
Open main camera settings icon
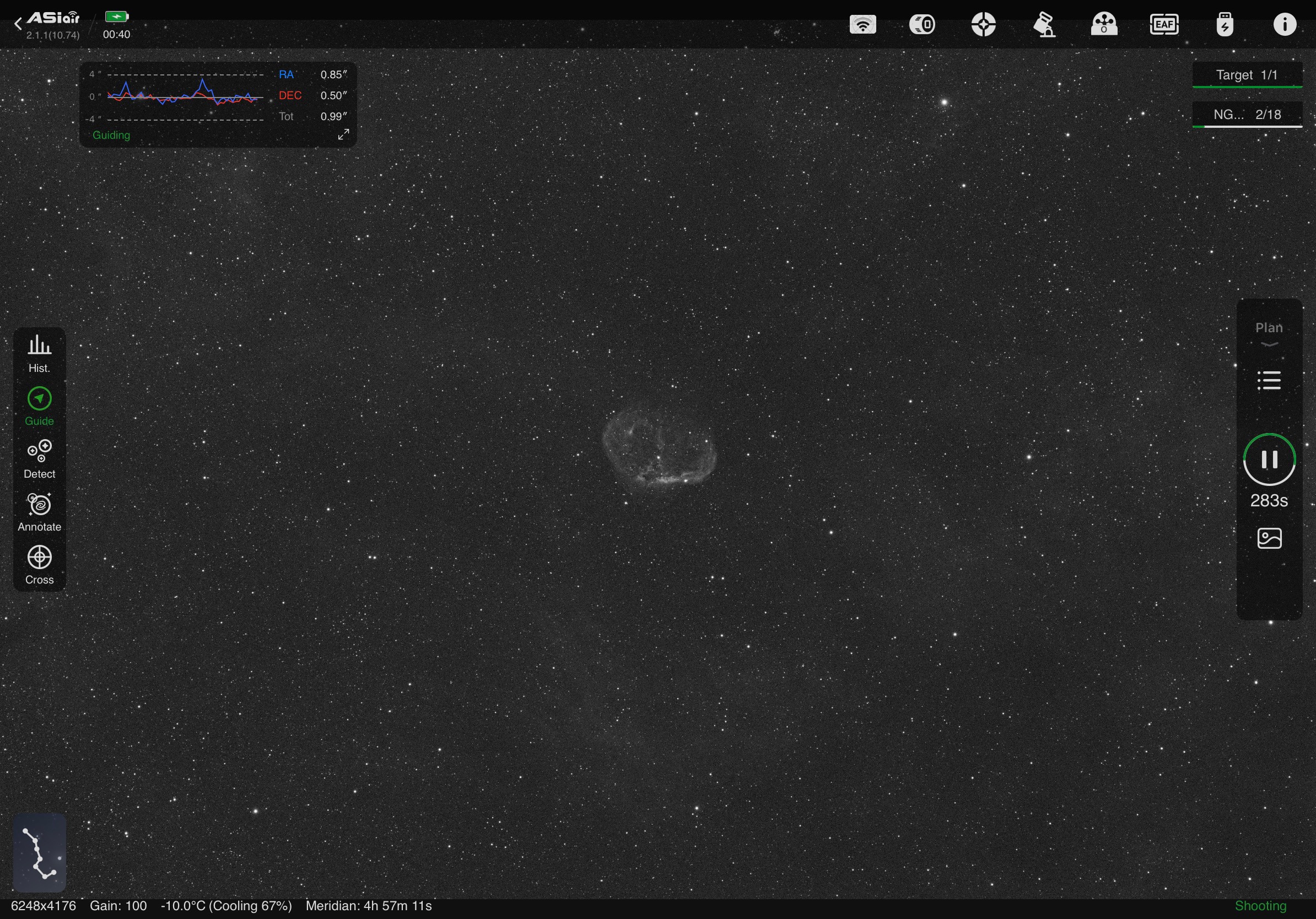(x=922, y=25)
